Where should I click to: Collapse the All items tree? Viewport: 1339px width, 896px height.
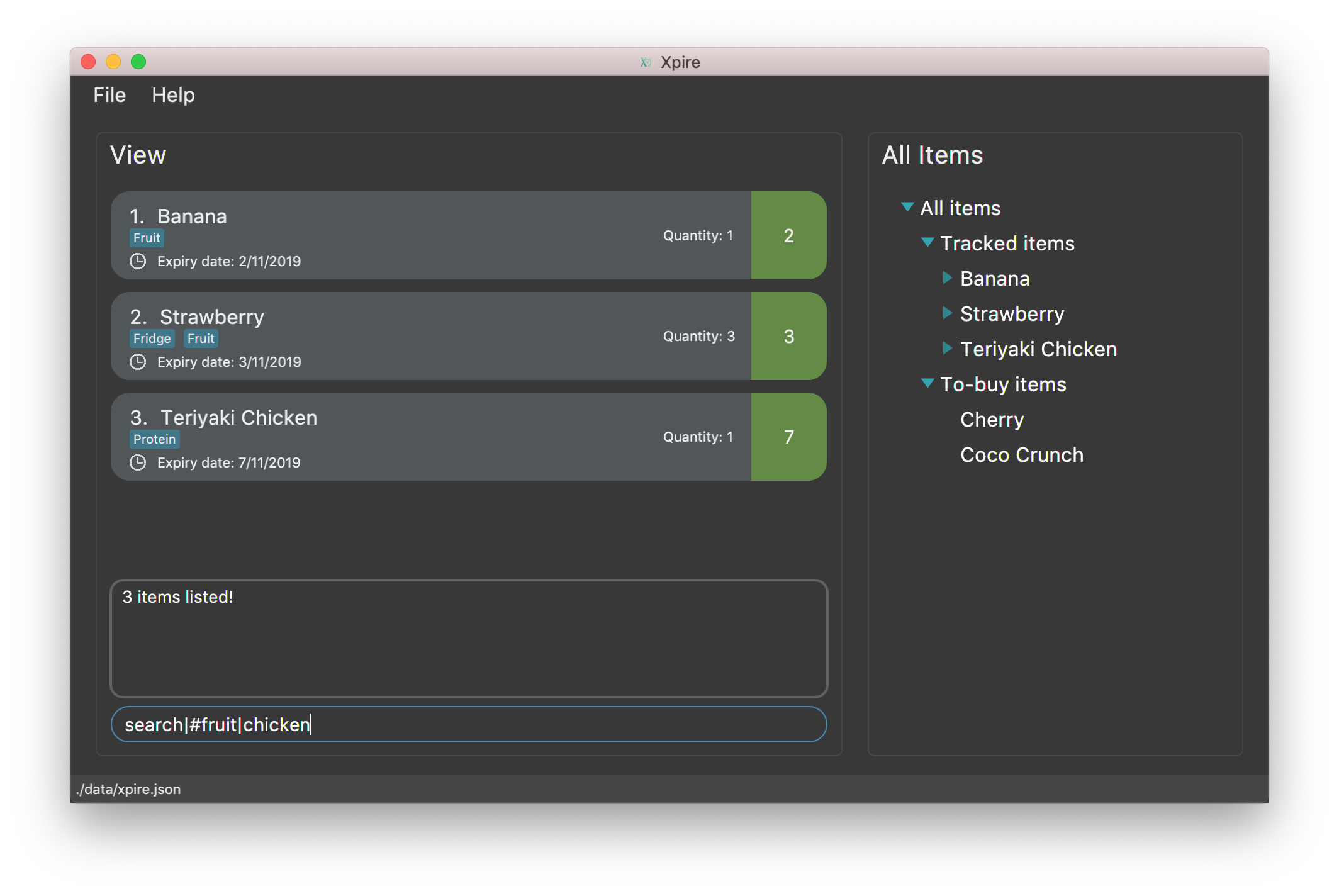[905, 207]
